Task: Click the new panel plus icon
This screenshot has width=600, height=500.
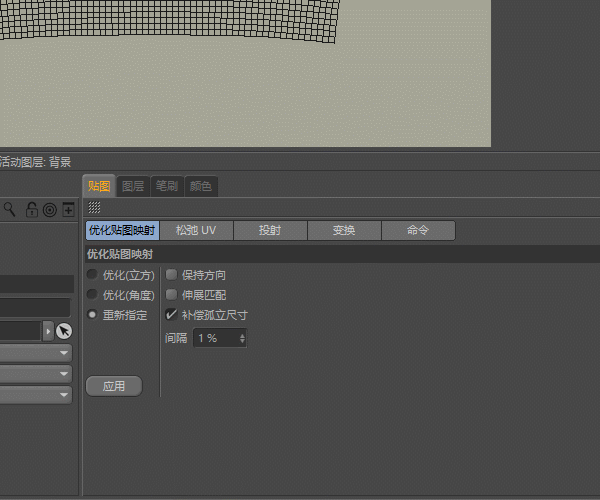Action: [68, 209]
